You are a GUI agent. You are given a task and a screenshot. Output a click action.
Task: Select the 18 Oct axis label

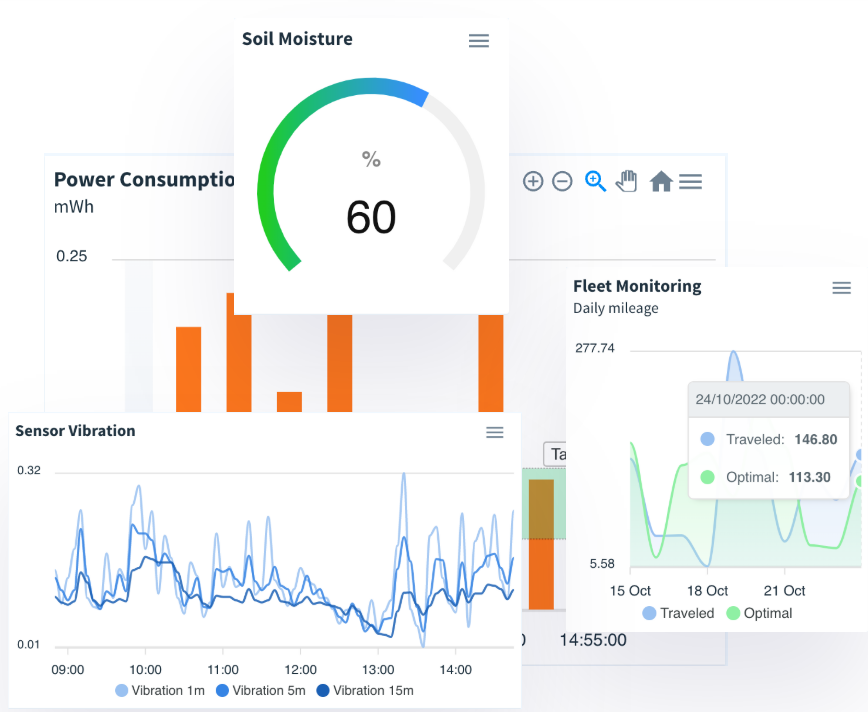(x=706, y=591)
